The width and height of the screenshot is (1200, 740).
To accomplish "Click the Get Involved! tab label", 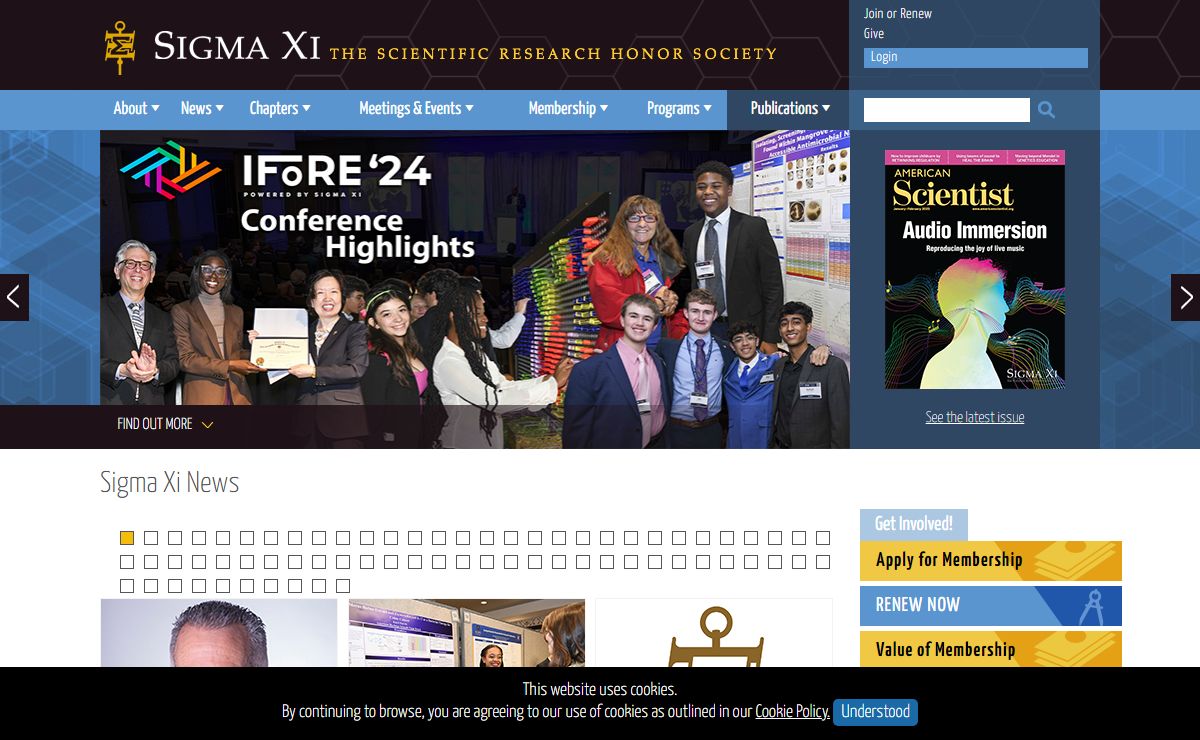I will pos(914,524).
